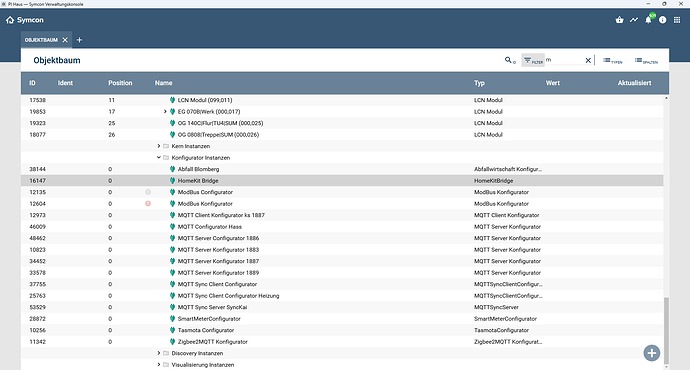The height and width of the screenshot is (370, 690).
Task: Select the MQTT Client Konfigurator ks 1887 row
Action: pyautogui.click(x=342, y=215)
